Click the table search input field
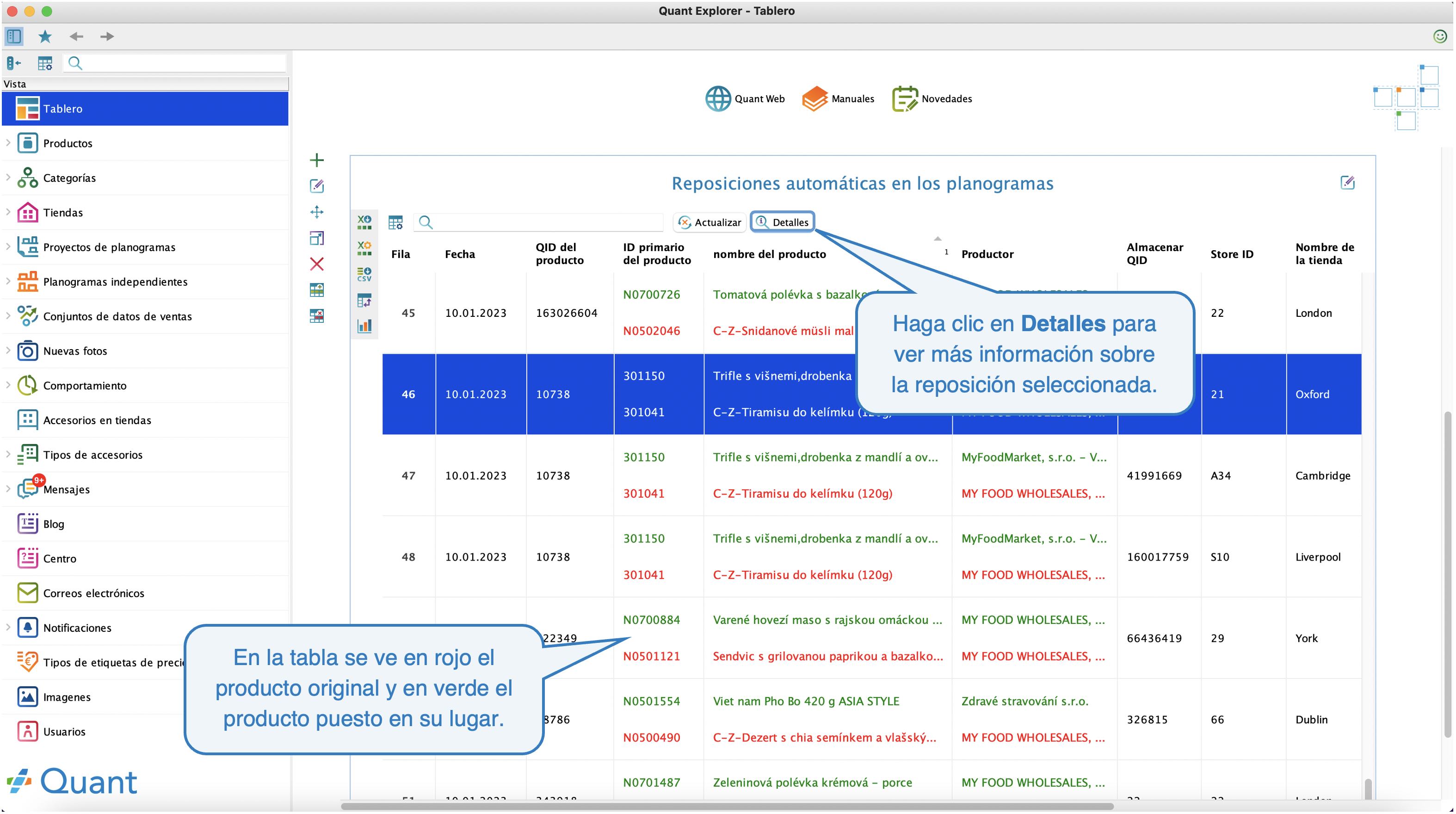 point(539,222)
